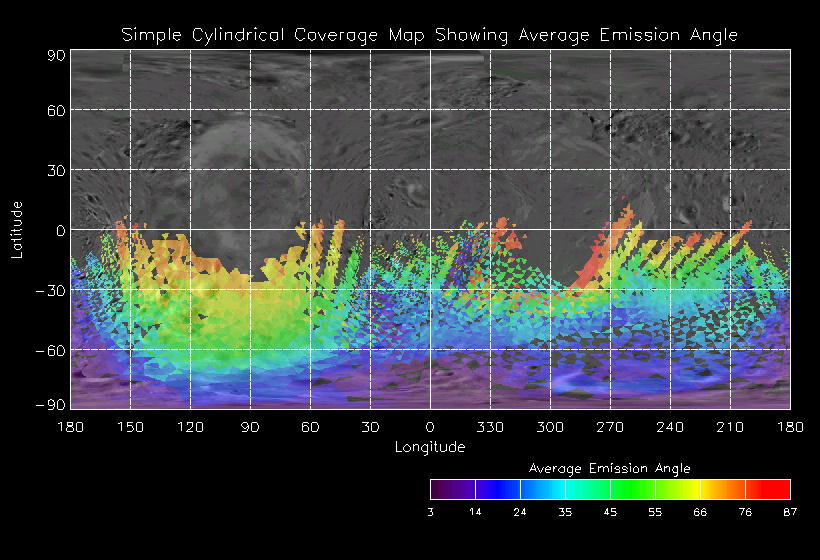
Task: Click the 14 value under the color bar
Action: coord(475,512)
